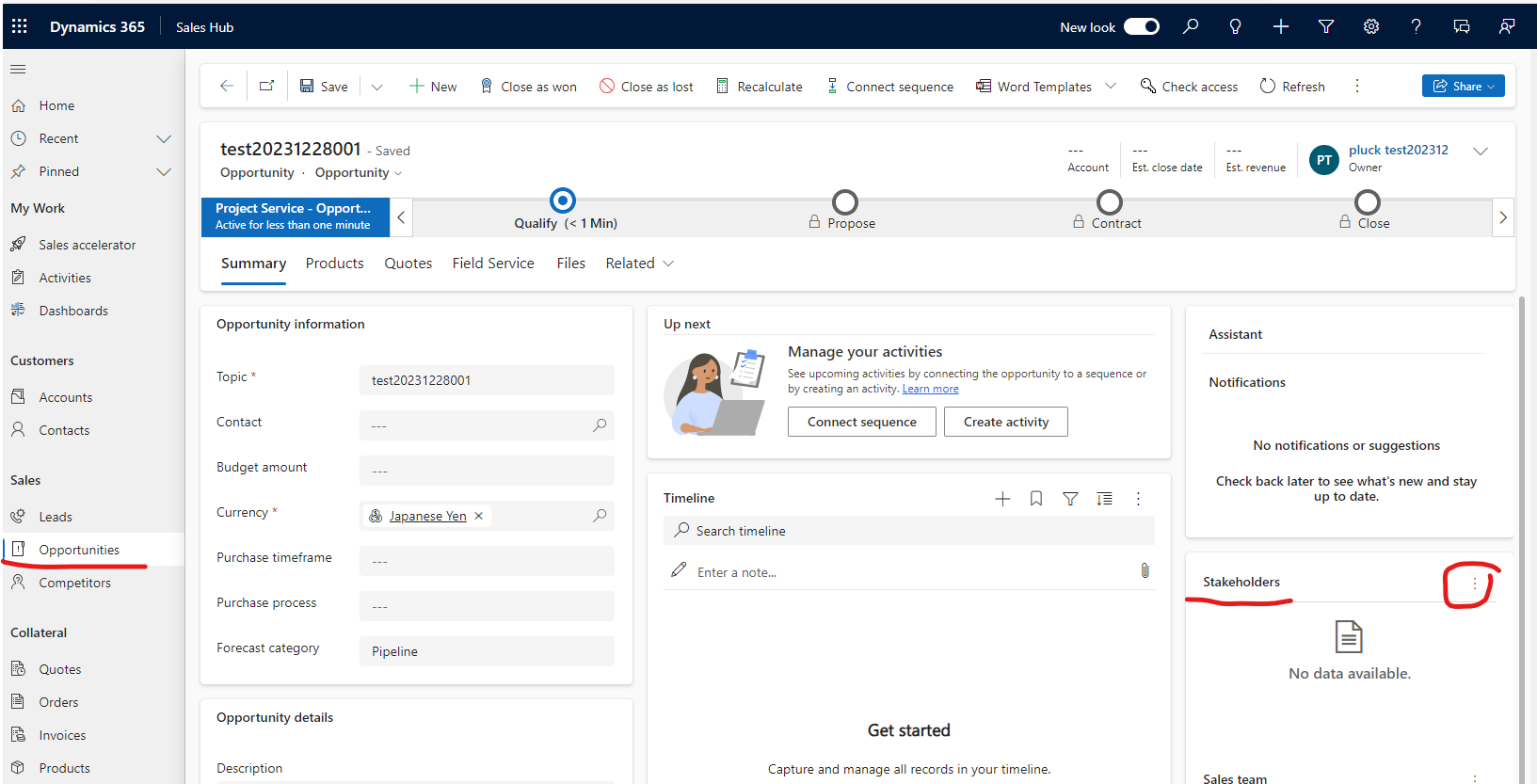Open pluck test202312 owner link

pyautogui.click(x=1399, y=150)
